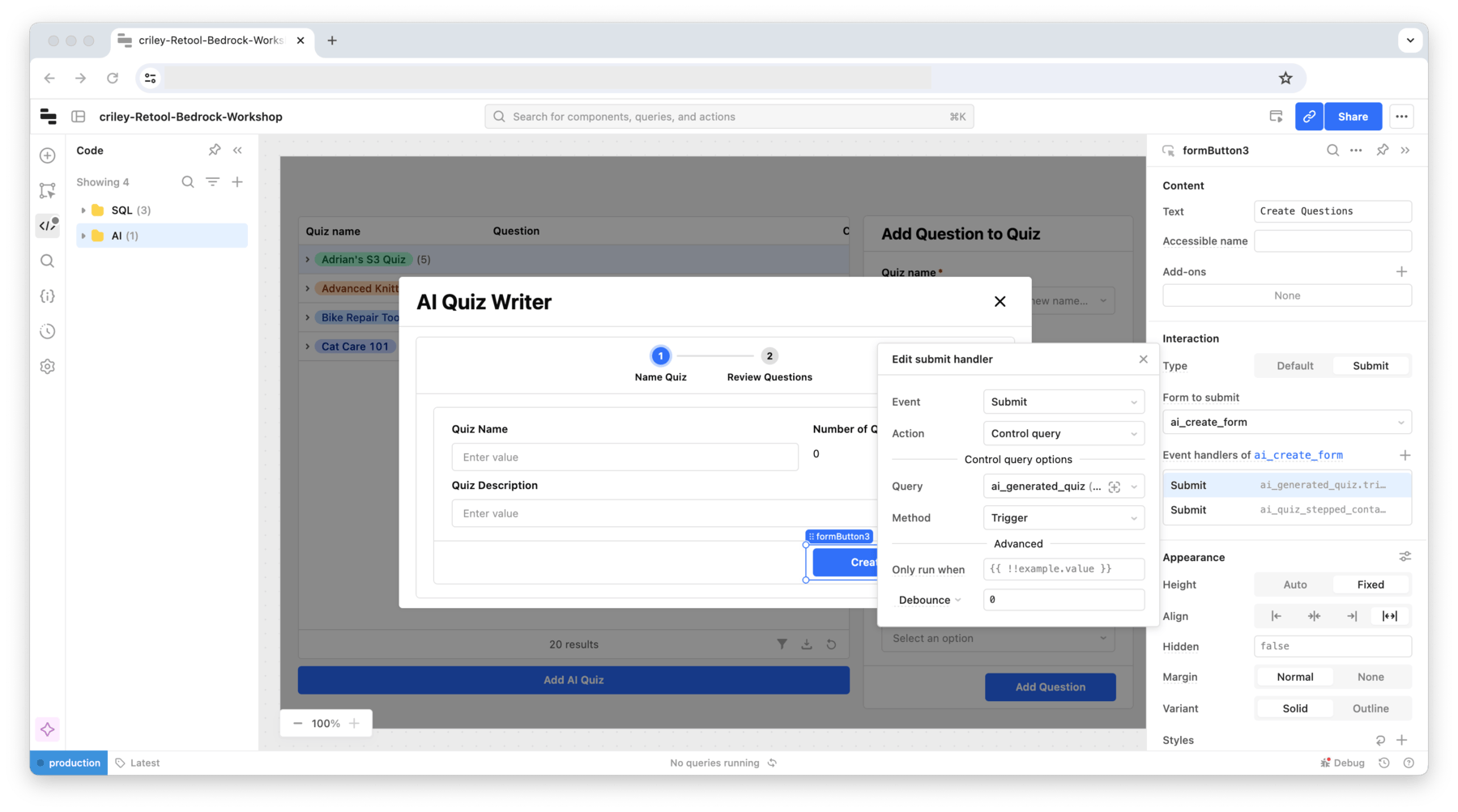Image resolution: width=1458 pixels, height=812 pixels.
Task: Select the Code panel icon in left sidebar
Action: point(48,225)
